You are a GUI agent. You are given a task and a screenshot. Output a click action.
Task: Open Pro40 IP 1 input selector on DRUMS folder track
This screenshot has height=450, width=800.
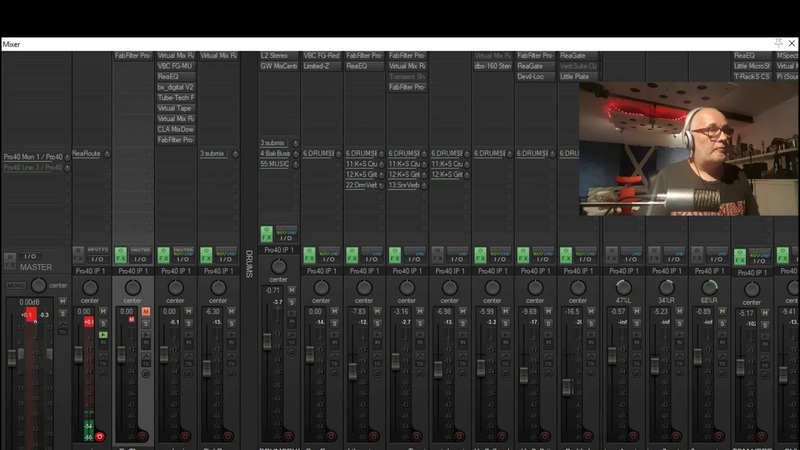pos(279,250)
